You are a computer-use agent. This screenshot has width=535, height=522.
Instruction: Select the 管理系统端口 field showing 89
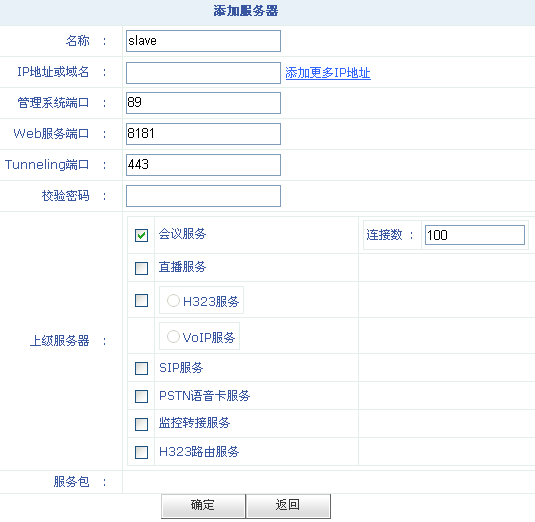pyautogui.click(x=203, y=103)
